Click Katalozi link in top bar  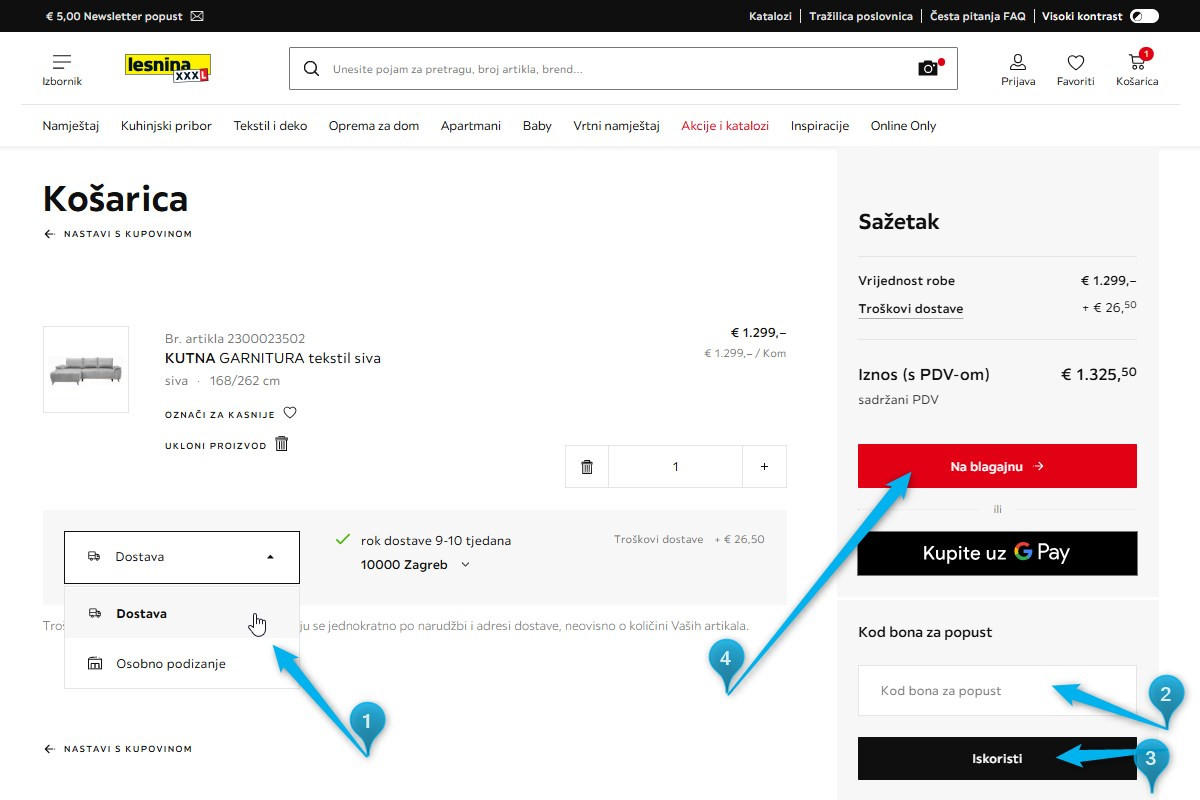(770, 16)
